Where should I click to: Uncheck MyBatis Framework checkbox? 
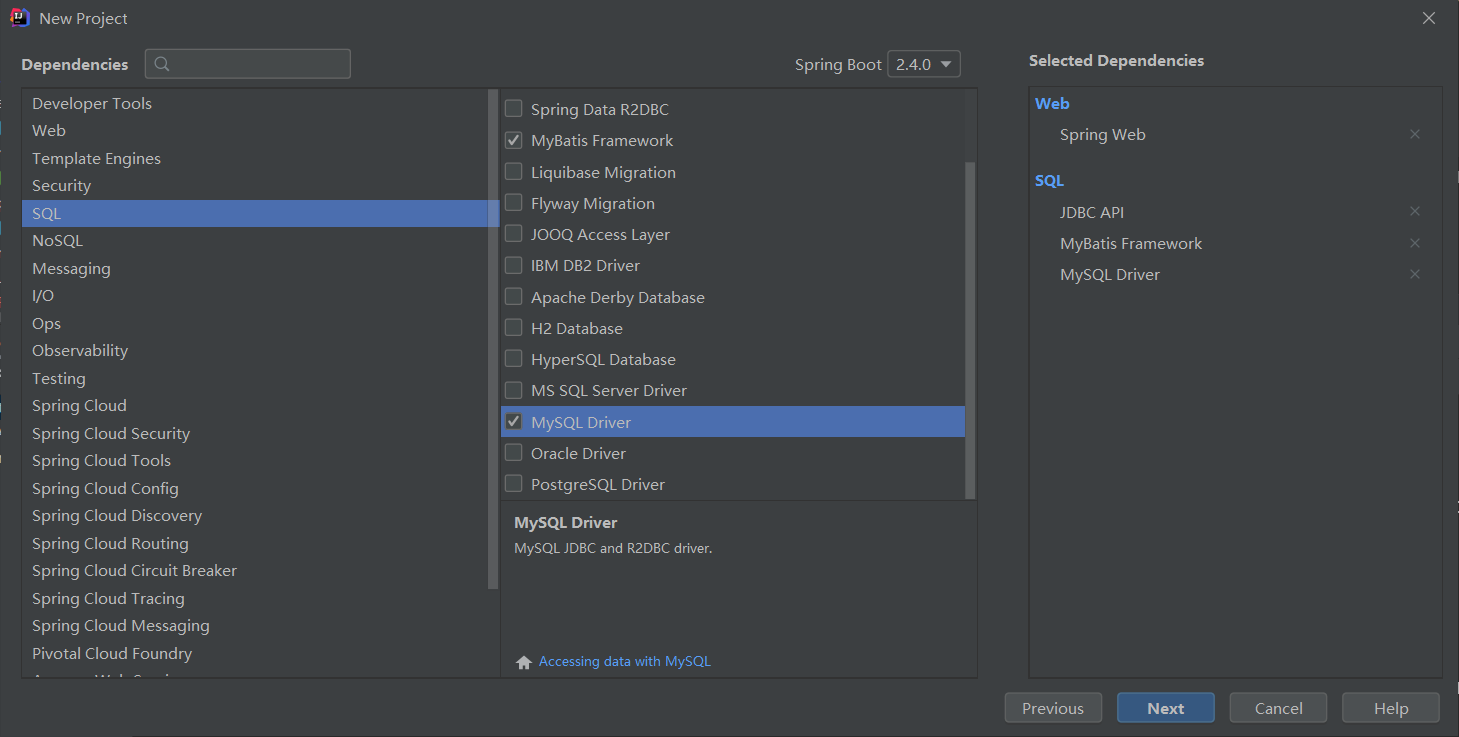[x=513, y=140]
